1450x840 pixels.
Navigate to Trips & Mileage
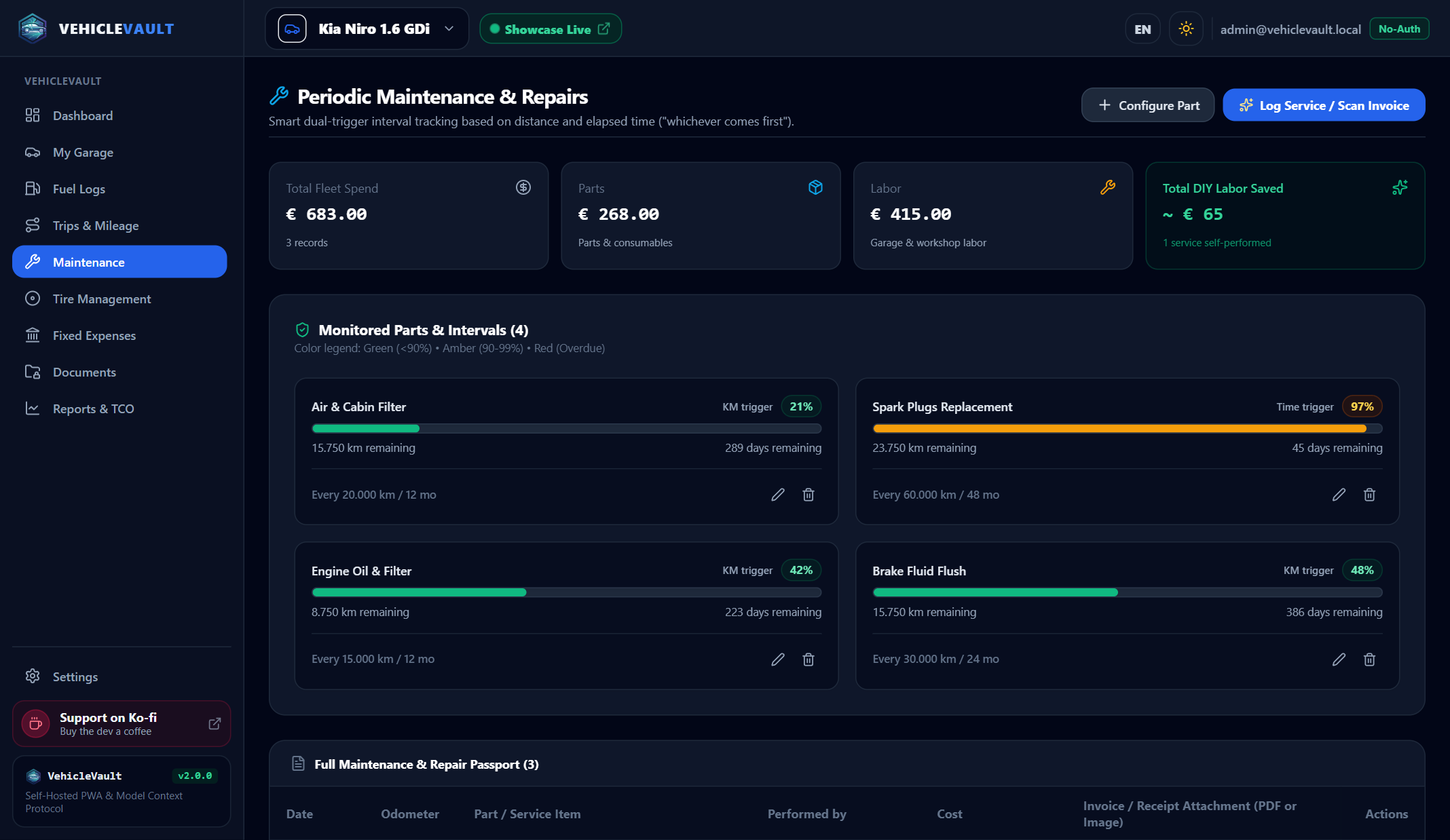tap(119, 225)
